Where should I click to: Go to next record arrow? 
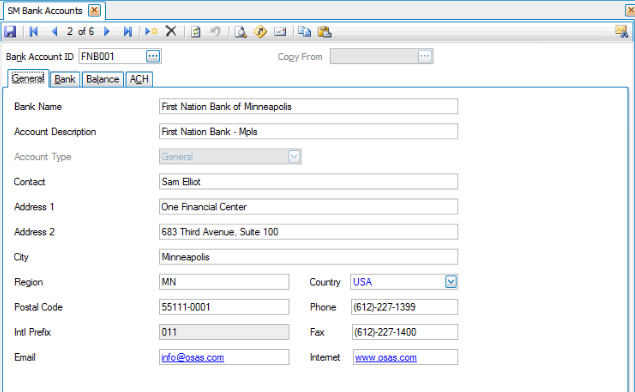[x=107, y=31]
